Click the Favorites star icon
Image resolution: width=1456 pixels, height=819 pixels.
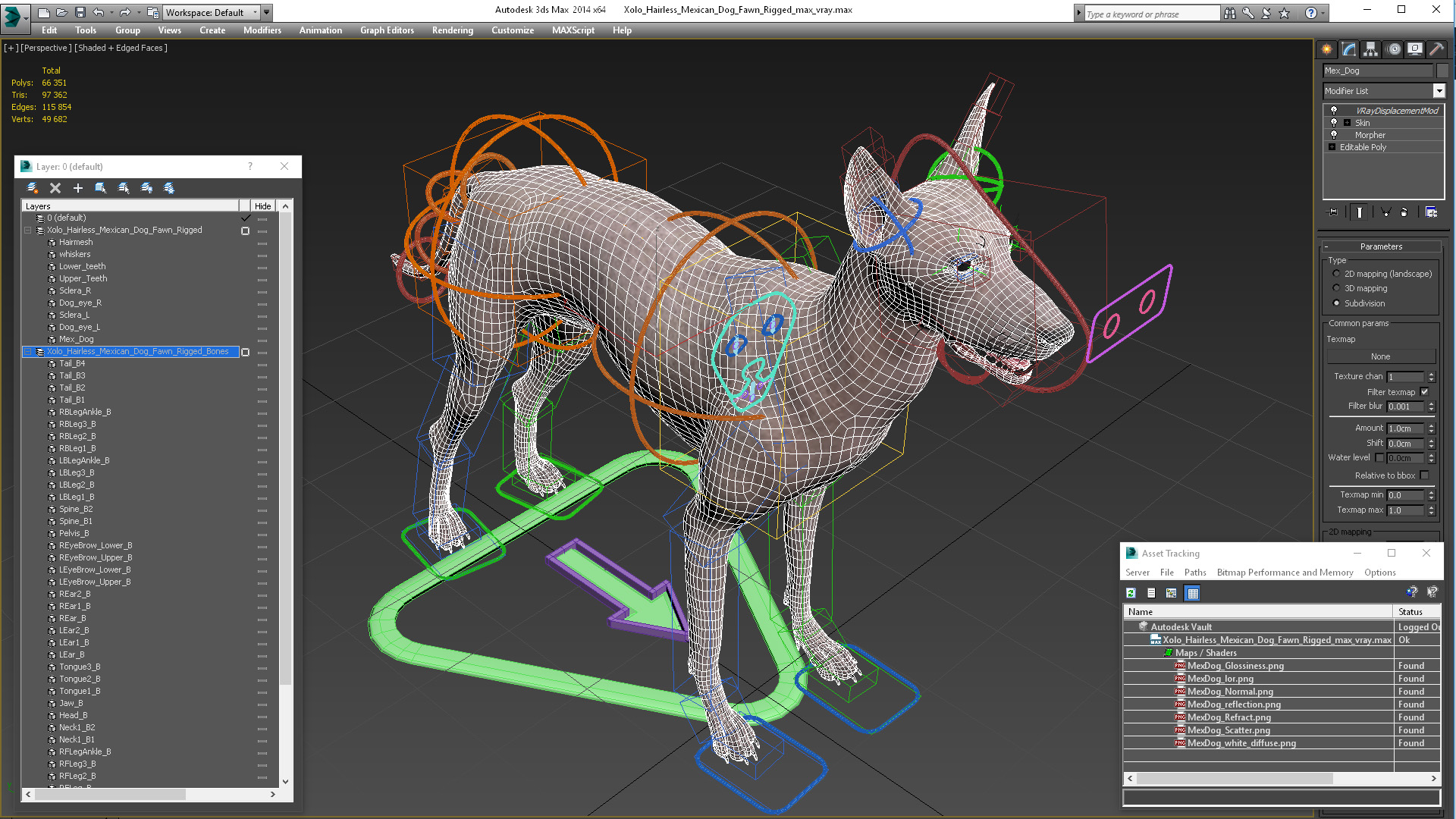(1285, 13)
